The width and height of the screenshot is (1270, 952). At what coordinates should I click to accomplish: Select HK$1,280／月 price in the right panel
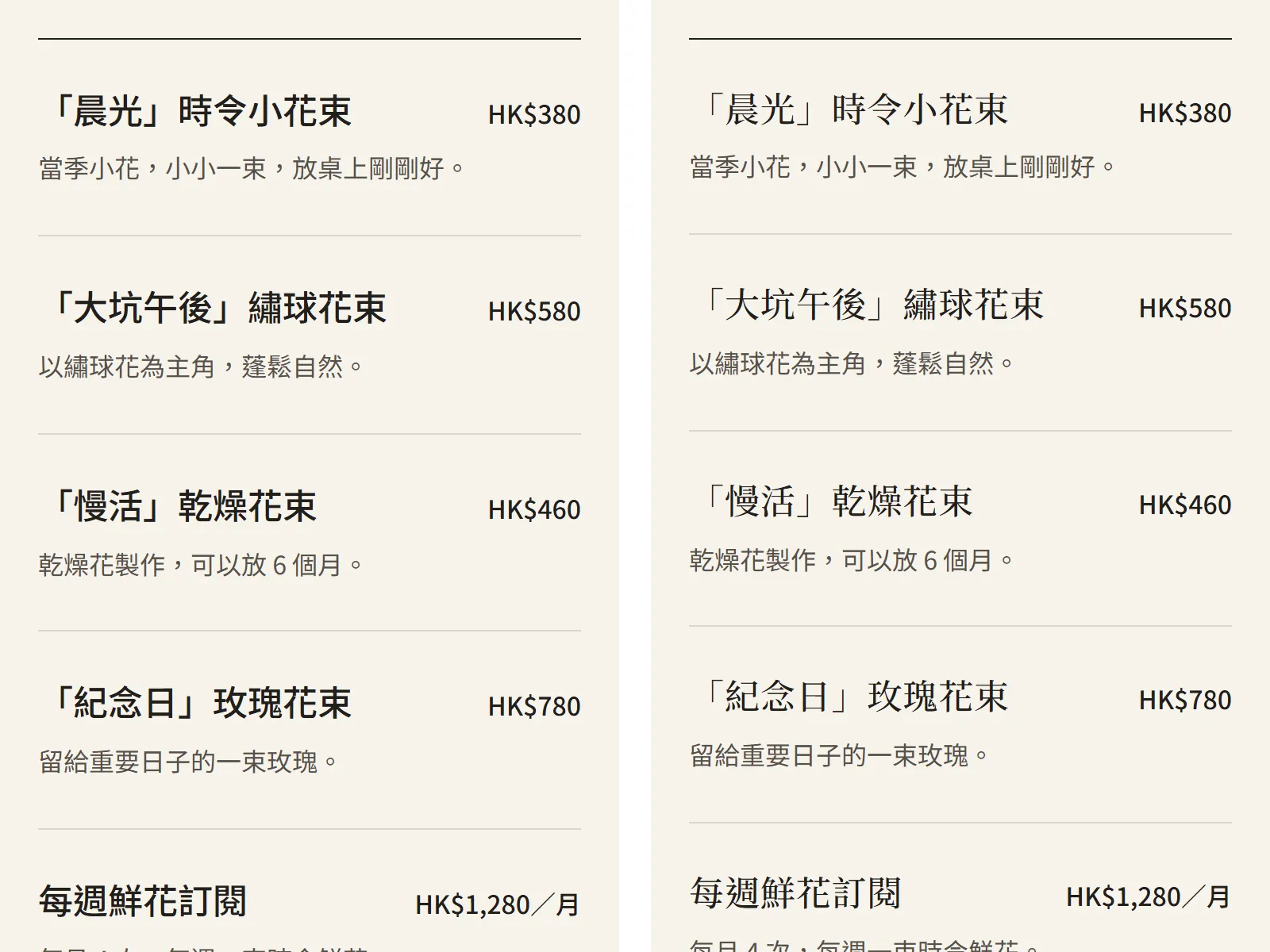pyautogui.click(x=1149, y=896)
